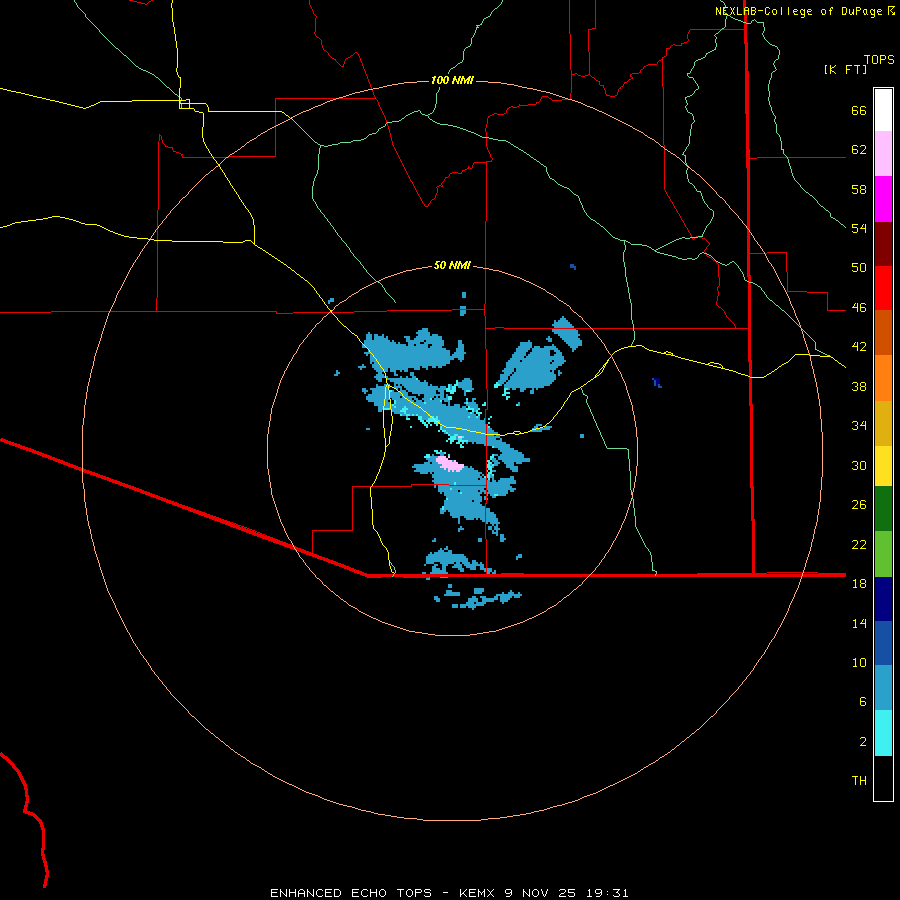Click the "46" legend value

click(x=859, y=308)
